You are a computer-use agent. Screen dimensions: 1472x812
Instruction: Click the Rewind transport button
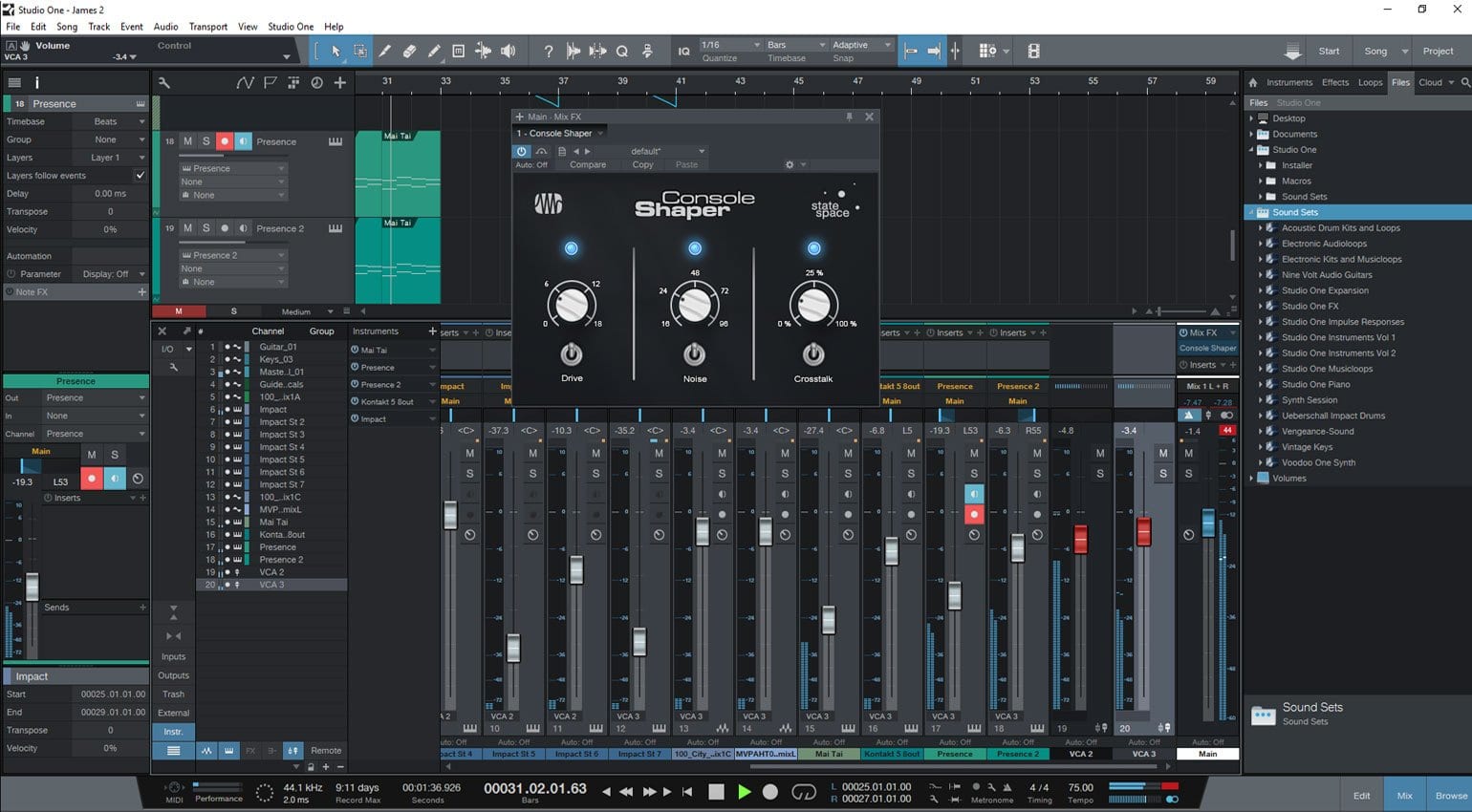point(626,791)
